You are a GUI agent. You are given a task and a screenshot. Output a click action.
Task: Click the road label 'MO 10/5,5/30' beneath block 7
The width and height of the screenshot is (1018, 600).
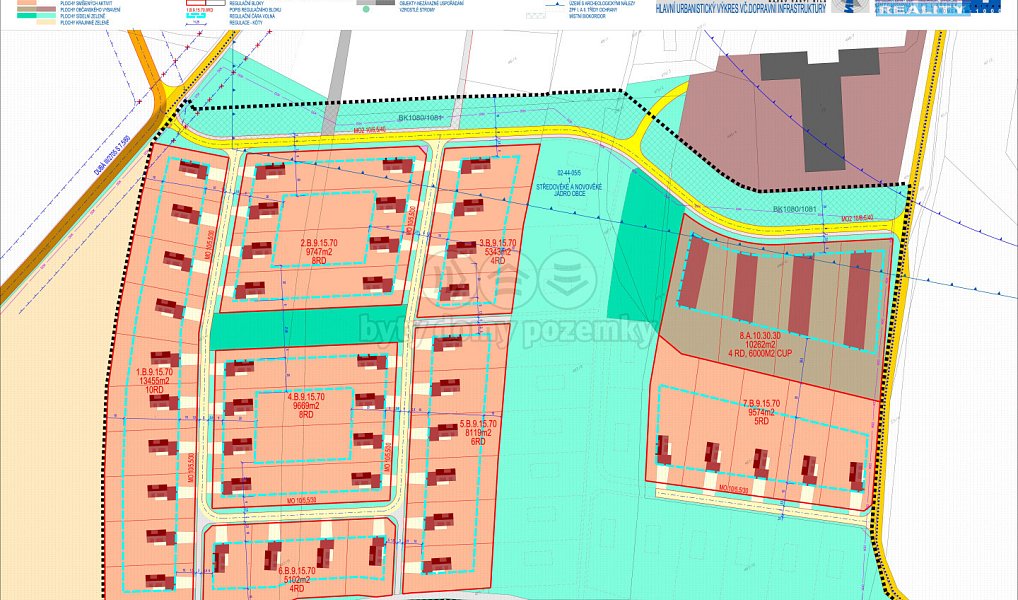[734, 488]
